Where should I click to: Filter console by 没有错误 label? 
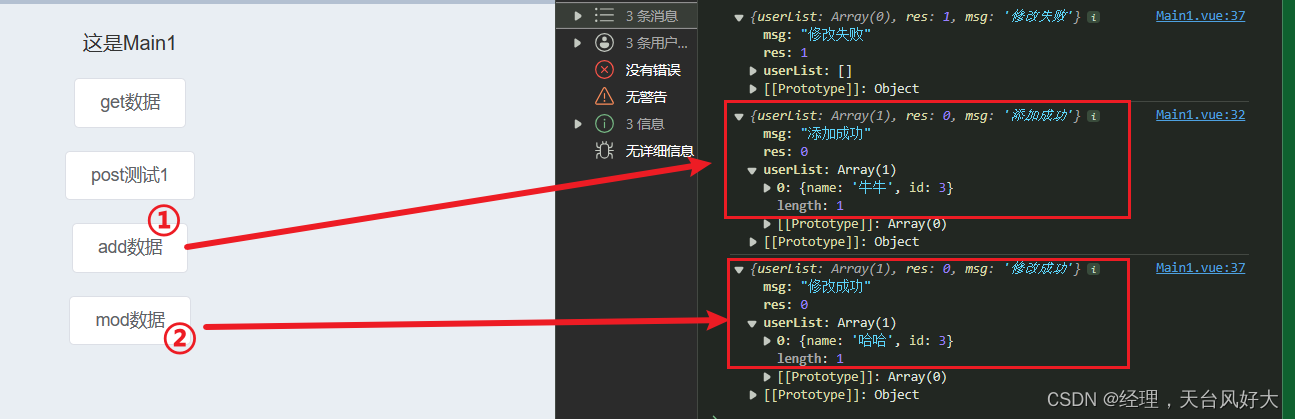point(653,69)
